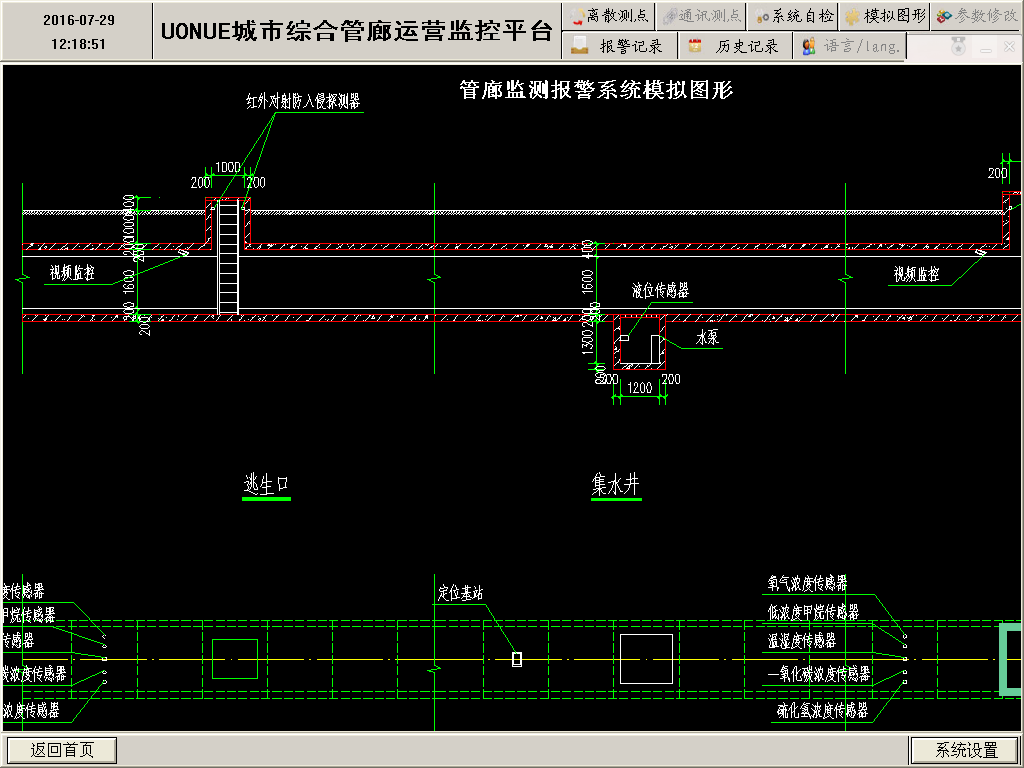Click the 通讯测点 communication points icon

tap(670, 16)
